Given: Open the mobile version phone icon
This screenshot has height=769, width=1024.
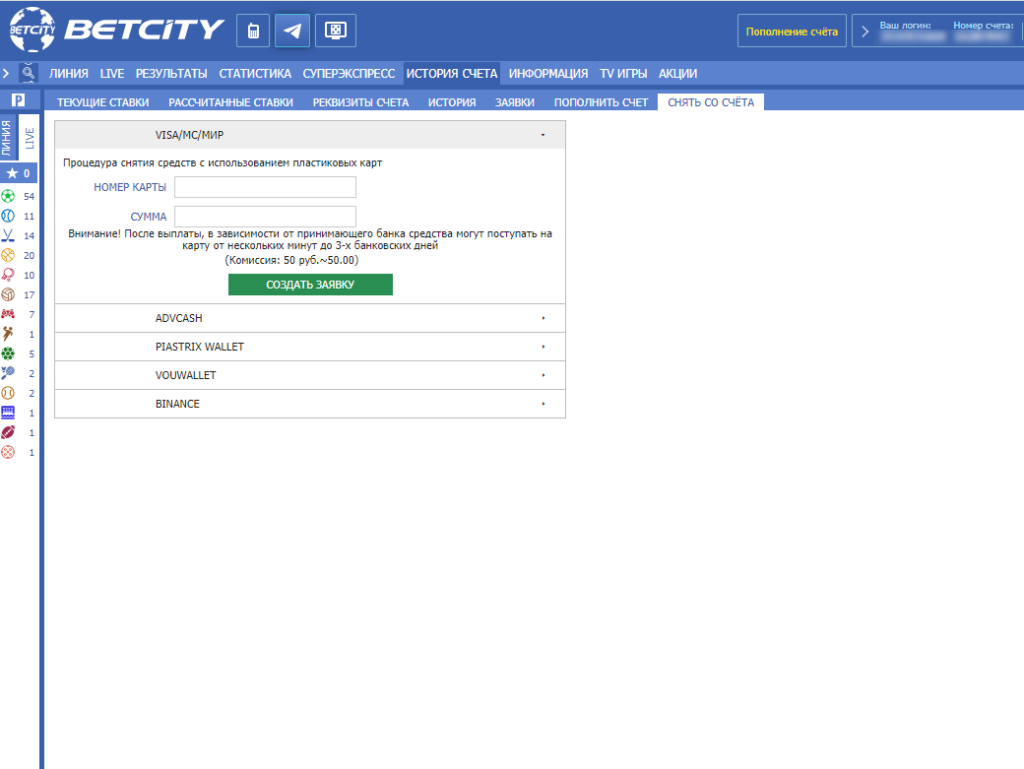Looking at the screenshot, I should [253, 31].
